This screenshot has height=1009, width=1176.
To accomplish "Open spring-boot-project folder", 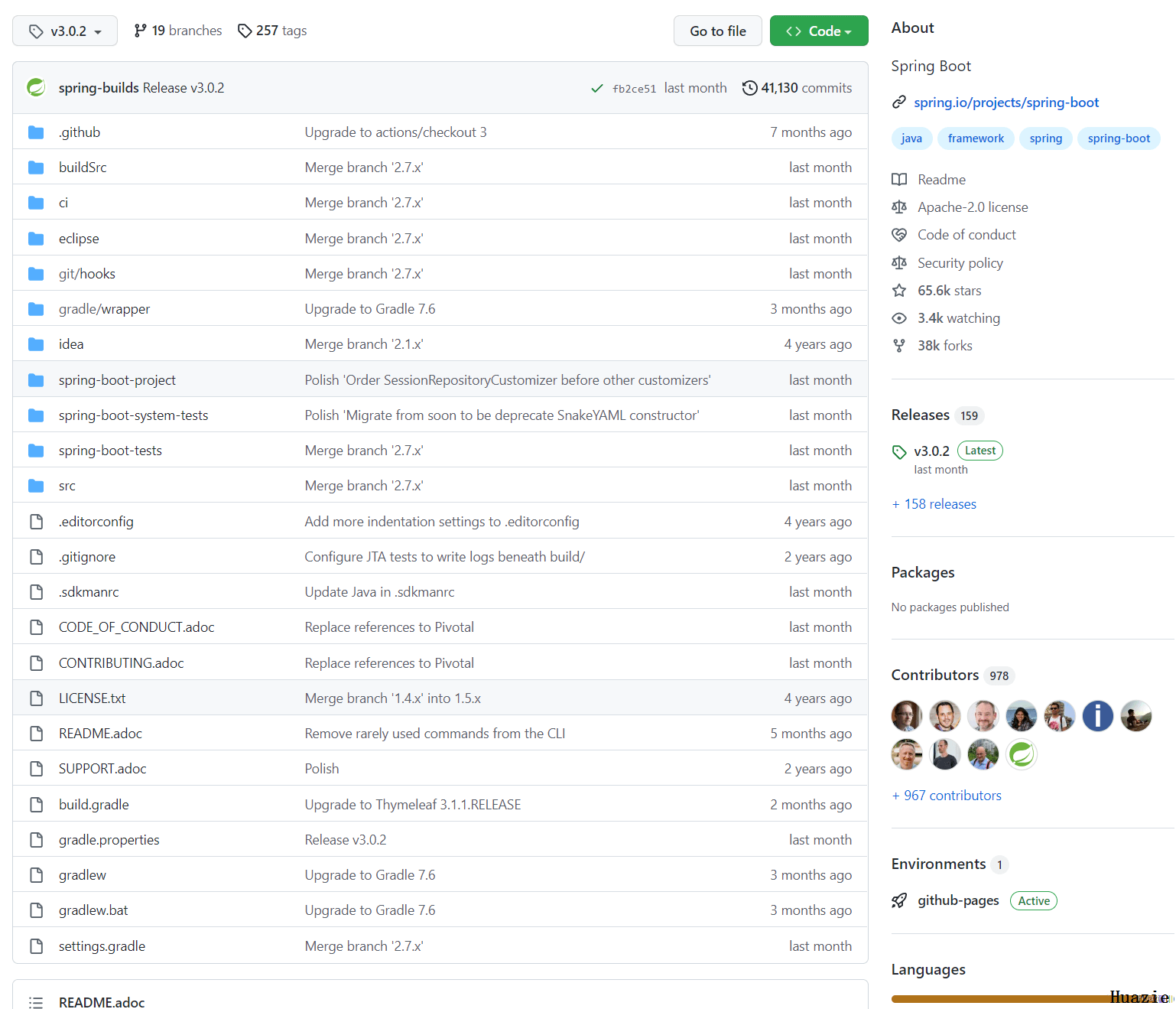I will [x=117, y=380].
